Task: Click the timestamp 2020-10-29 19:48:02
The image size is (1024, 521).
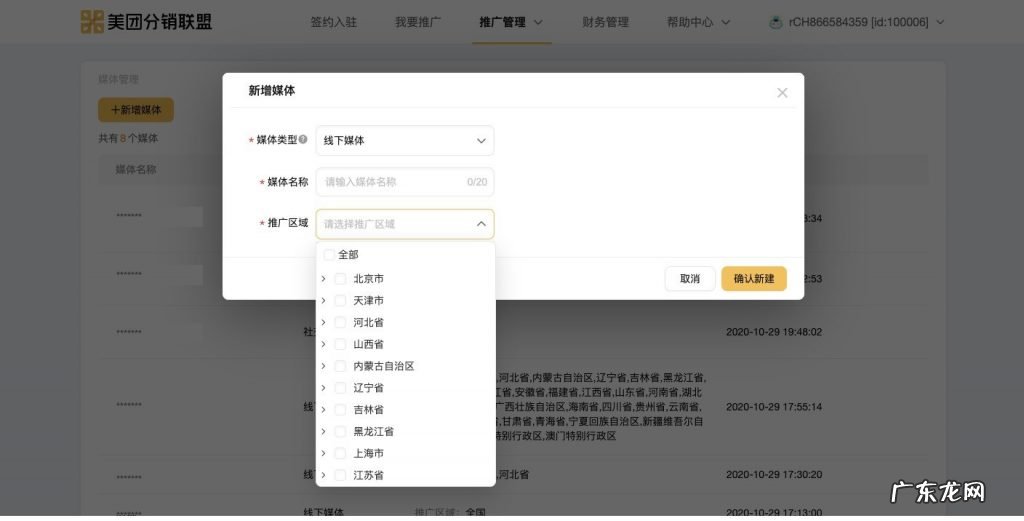Action: click(x=774, y=332)
